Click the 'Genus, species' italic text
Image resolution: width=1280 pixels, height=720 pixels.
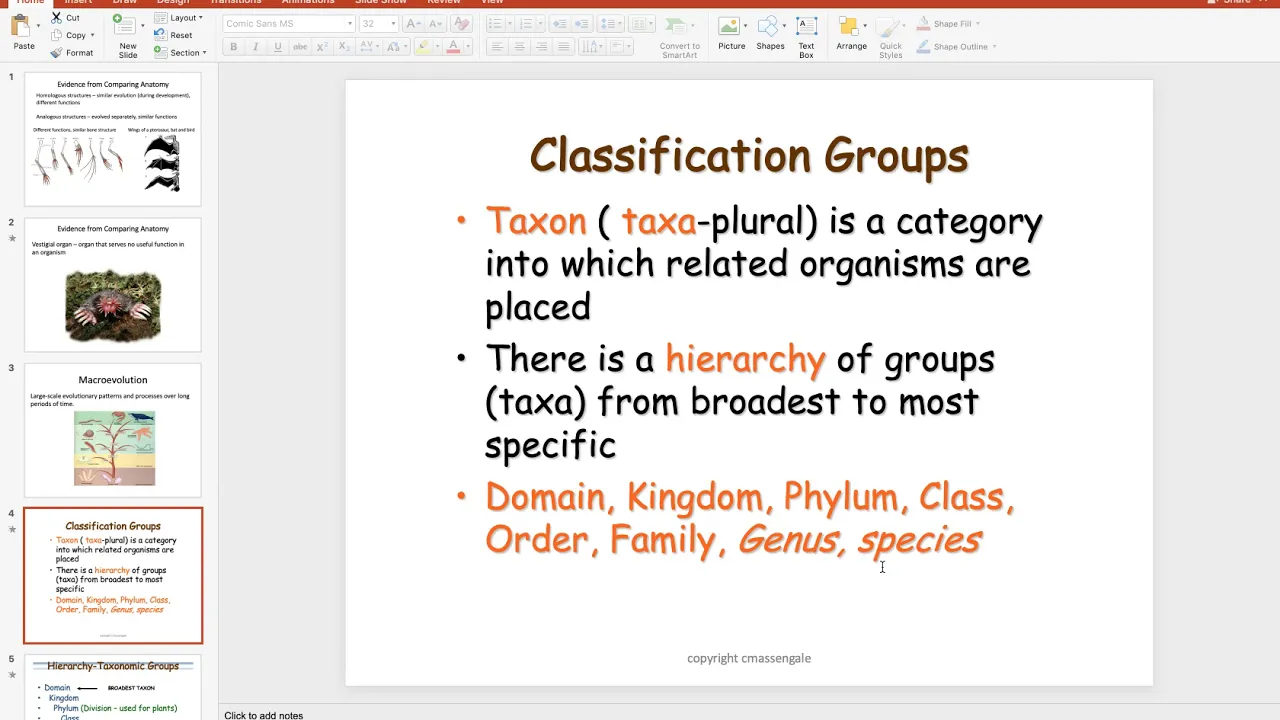pyautogui.click(x=860, y=541)
